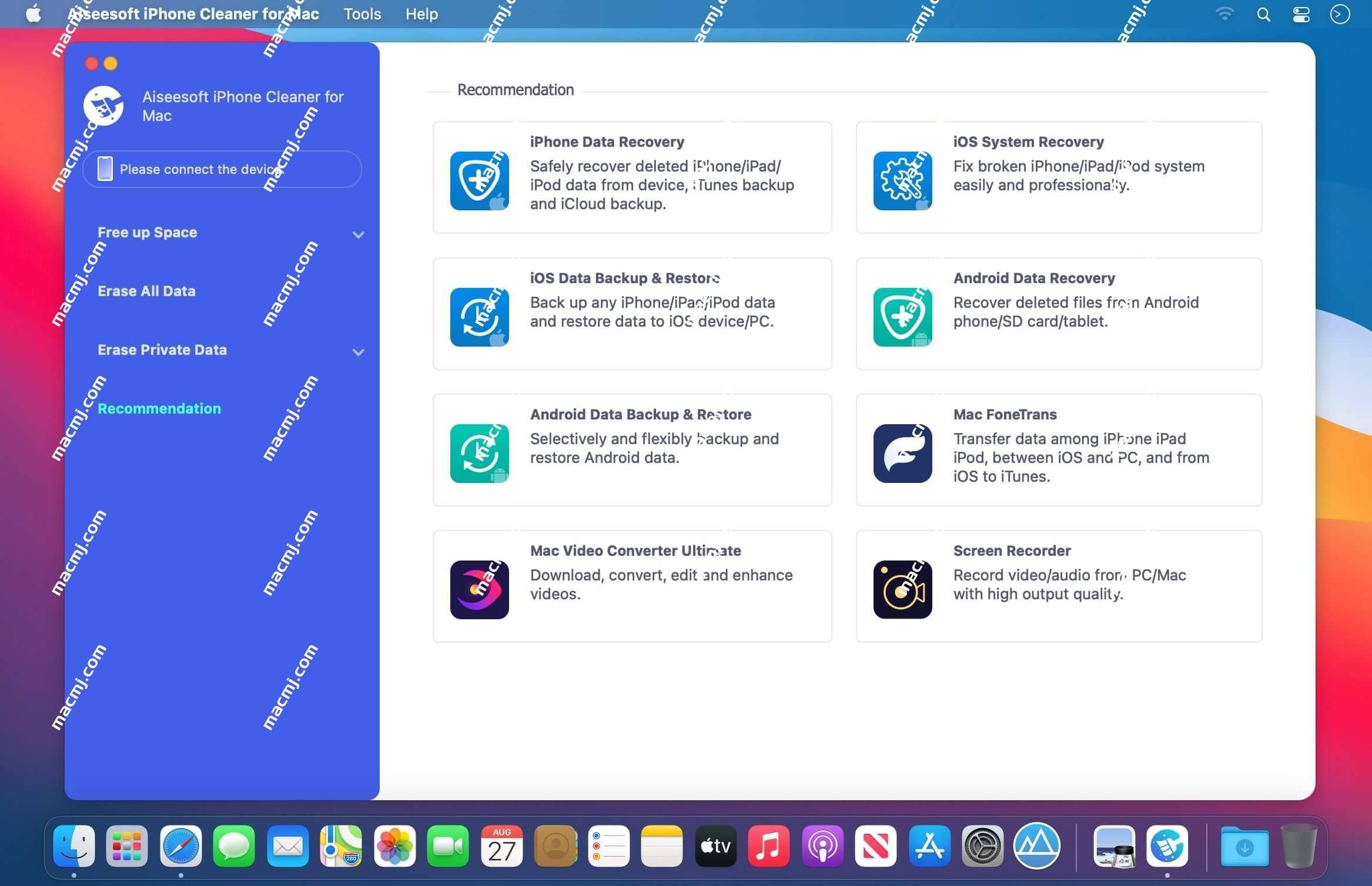Open the Screen Recorder camera icon
This screenshot has width=1372, height=886.
click(x=902, y=589)
